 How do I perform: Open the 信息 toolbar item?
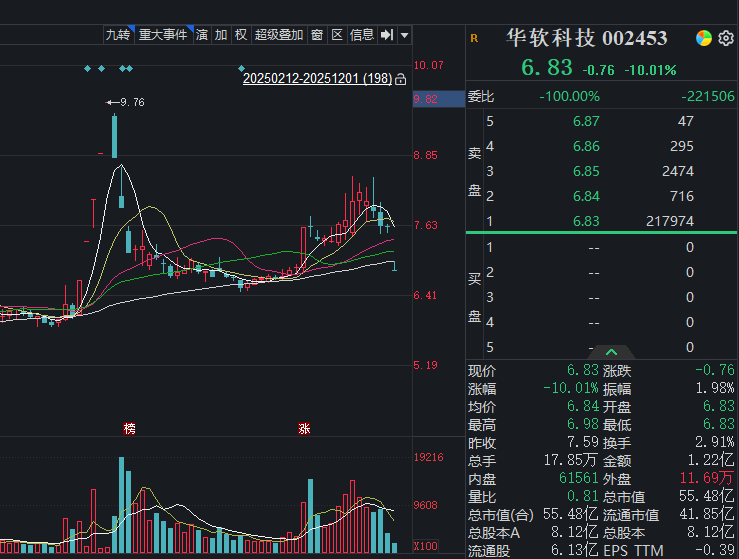362,35
